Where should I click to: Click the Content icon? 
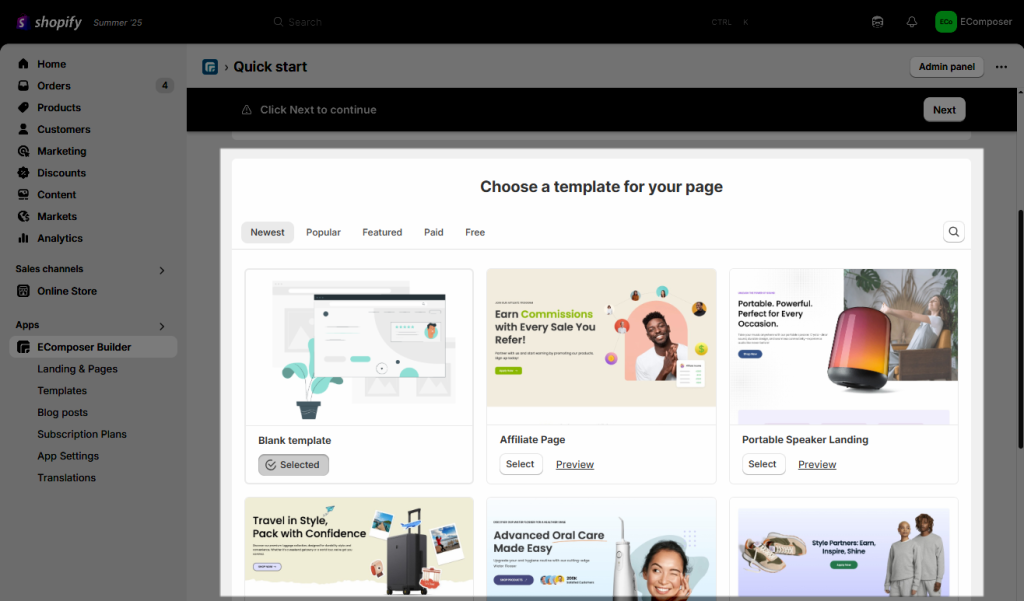tap(24, 195)
